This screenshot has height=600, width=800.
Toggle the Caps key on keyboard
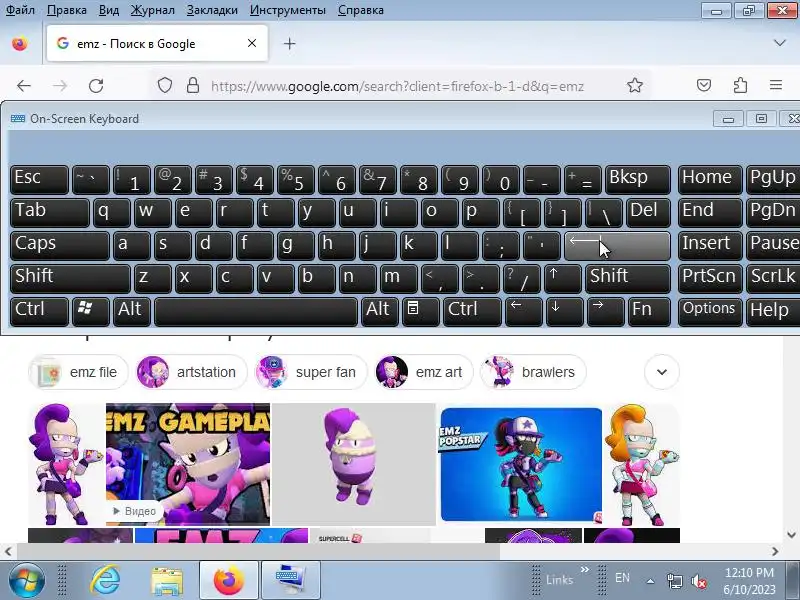click(60, 245)
